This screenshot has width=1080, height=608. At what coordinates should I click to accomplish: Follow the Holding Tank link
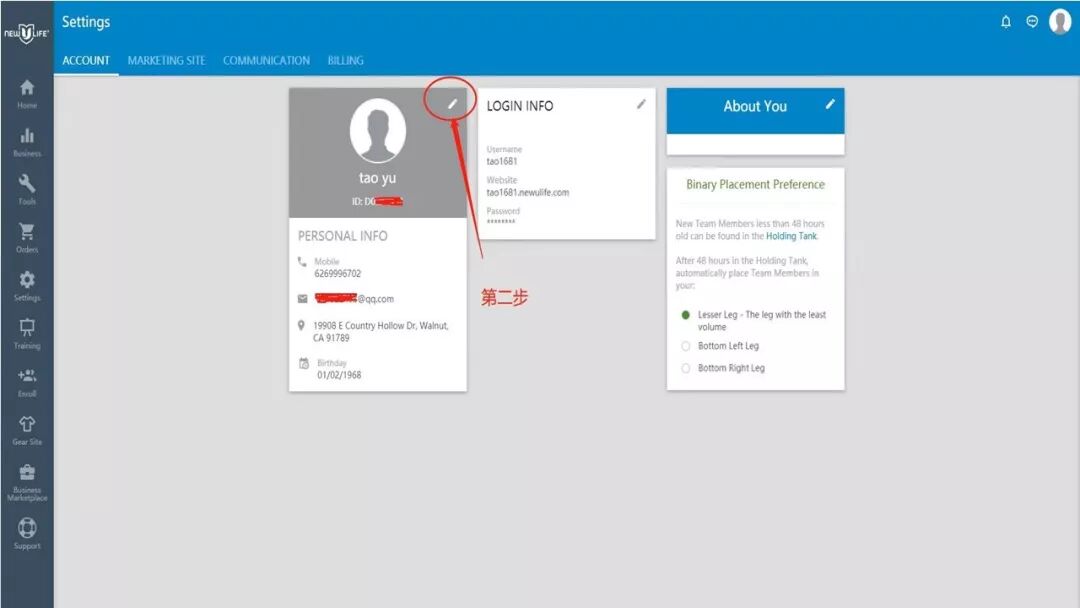click(791, 236)
